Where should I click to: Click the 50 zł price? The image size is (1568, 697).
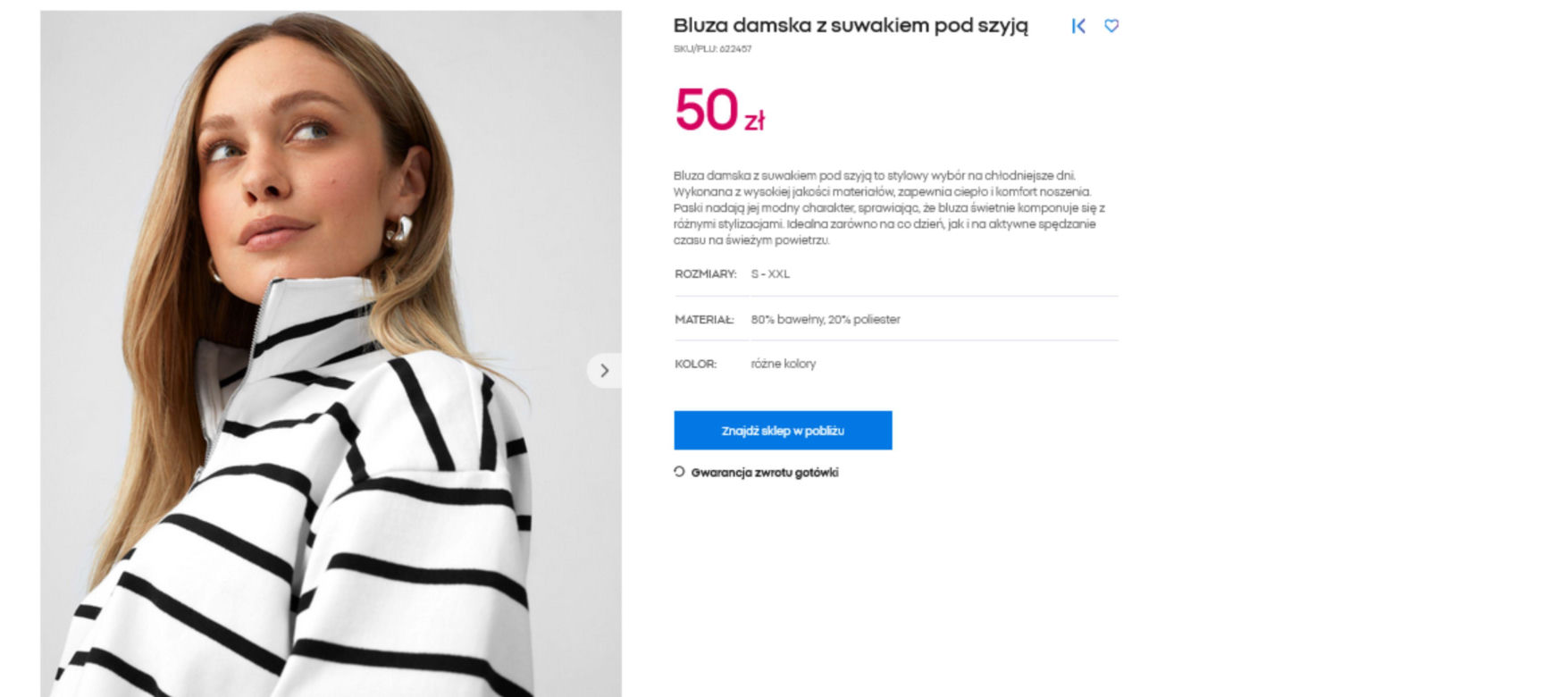[x=719, y=110]
